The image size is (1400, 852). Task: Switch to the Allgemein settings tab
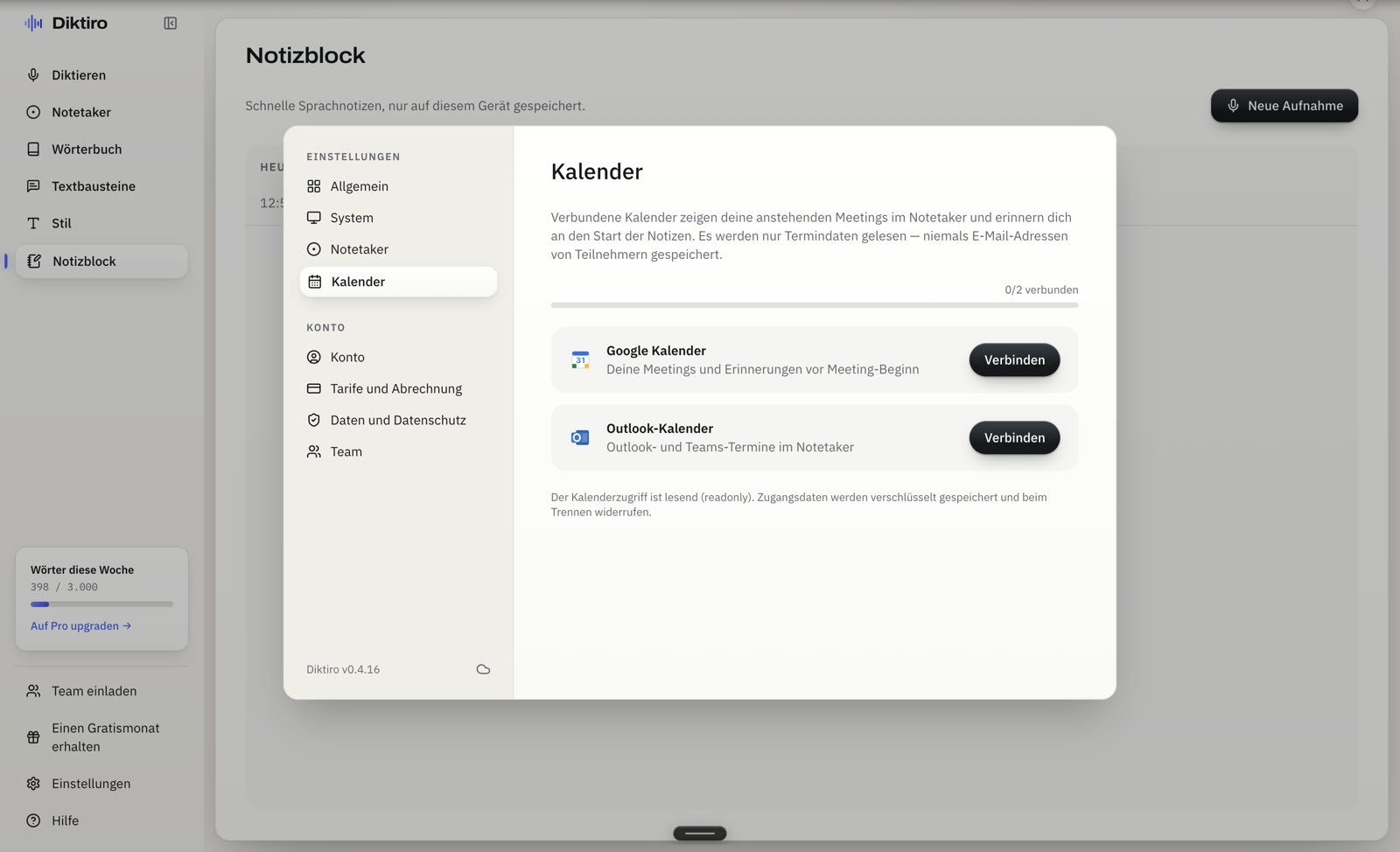[x=398, y=186]
